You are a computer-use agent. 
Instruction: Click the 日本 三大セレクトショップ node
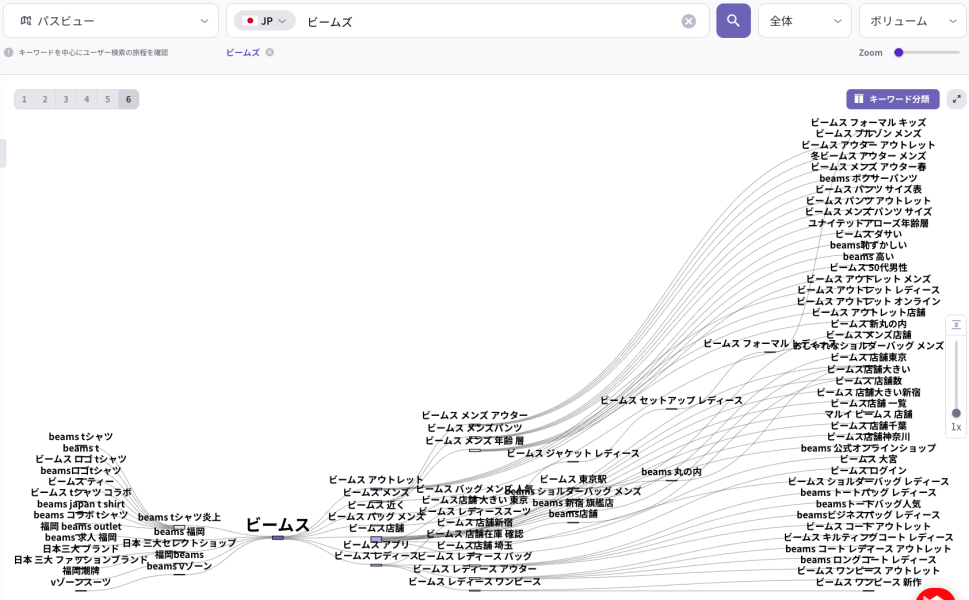click(x=179, y=543)
